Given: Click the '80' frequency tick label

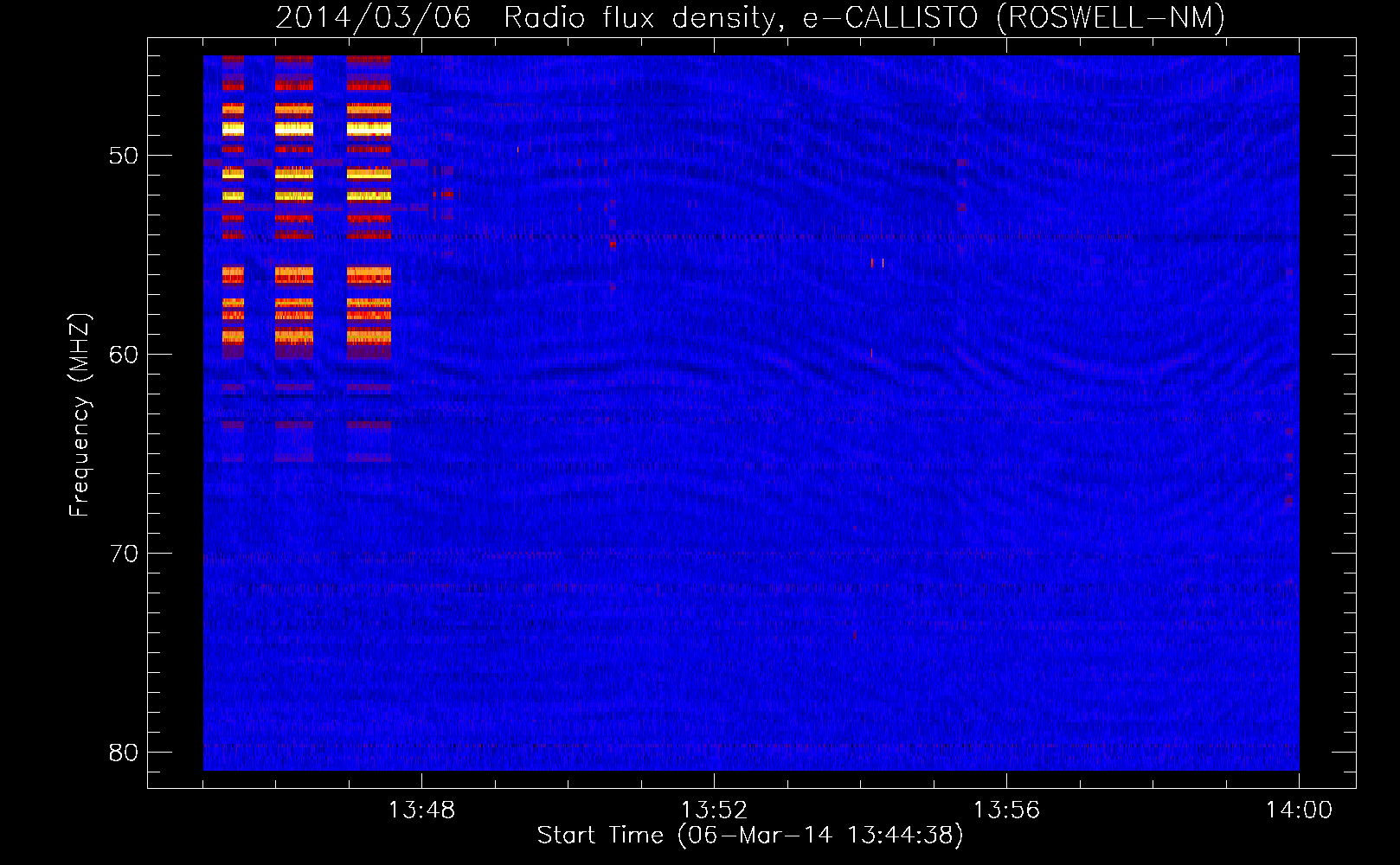Looking at the screenshot, I should 124,753.
